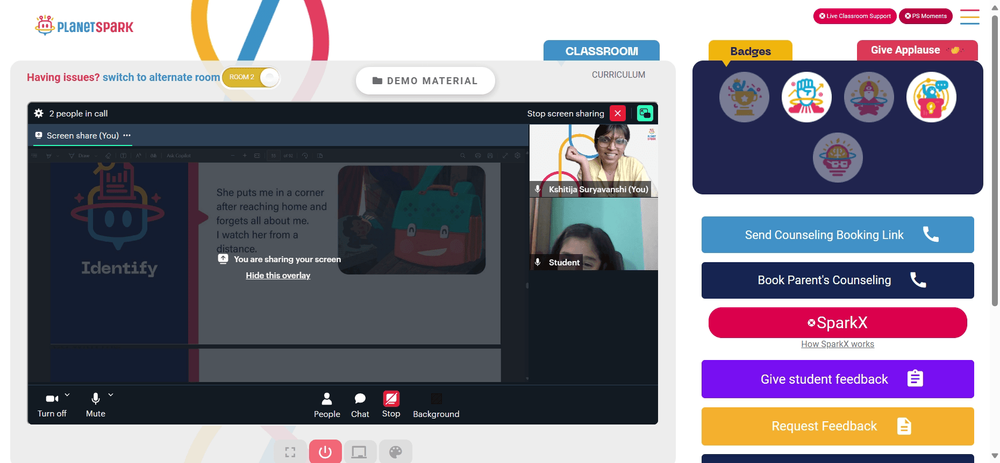Open the How SparkX works link

[837, 344]
